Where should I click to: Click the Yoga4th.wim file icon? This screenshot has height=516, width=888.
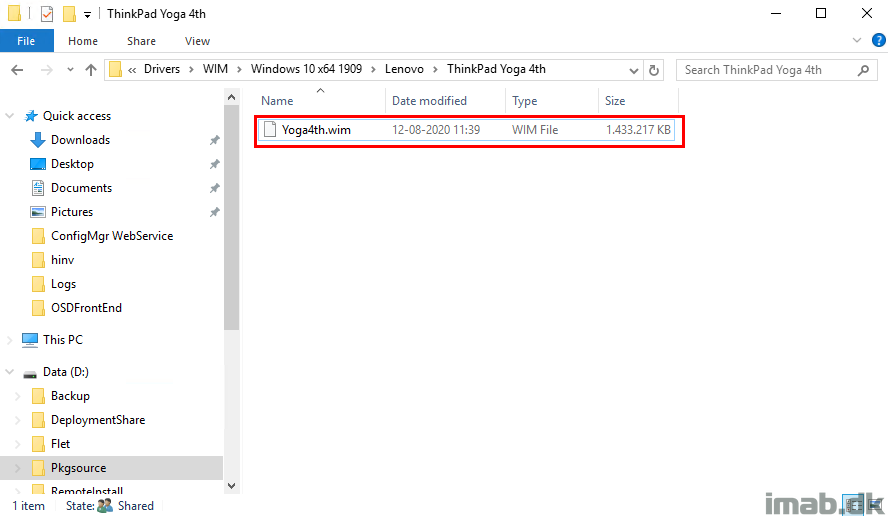[x=270, y=130]
